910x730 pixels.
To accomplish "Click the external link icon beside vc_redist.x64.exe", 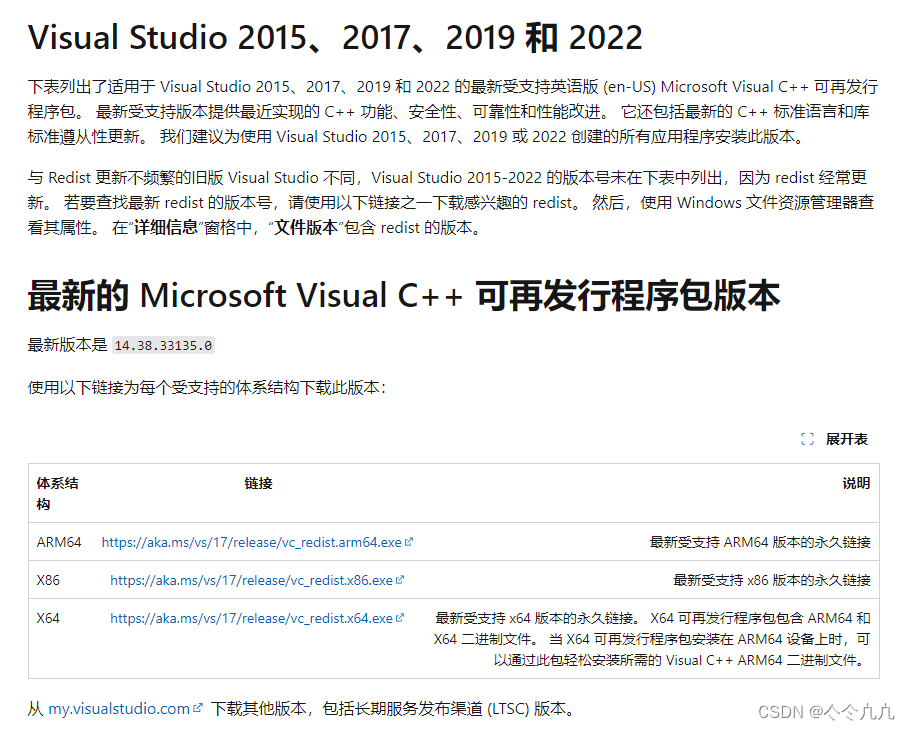I will point(400,618).
